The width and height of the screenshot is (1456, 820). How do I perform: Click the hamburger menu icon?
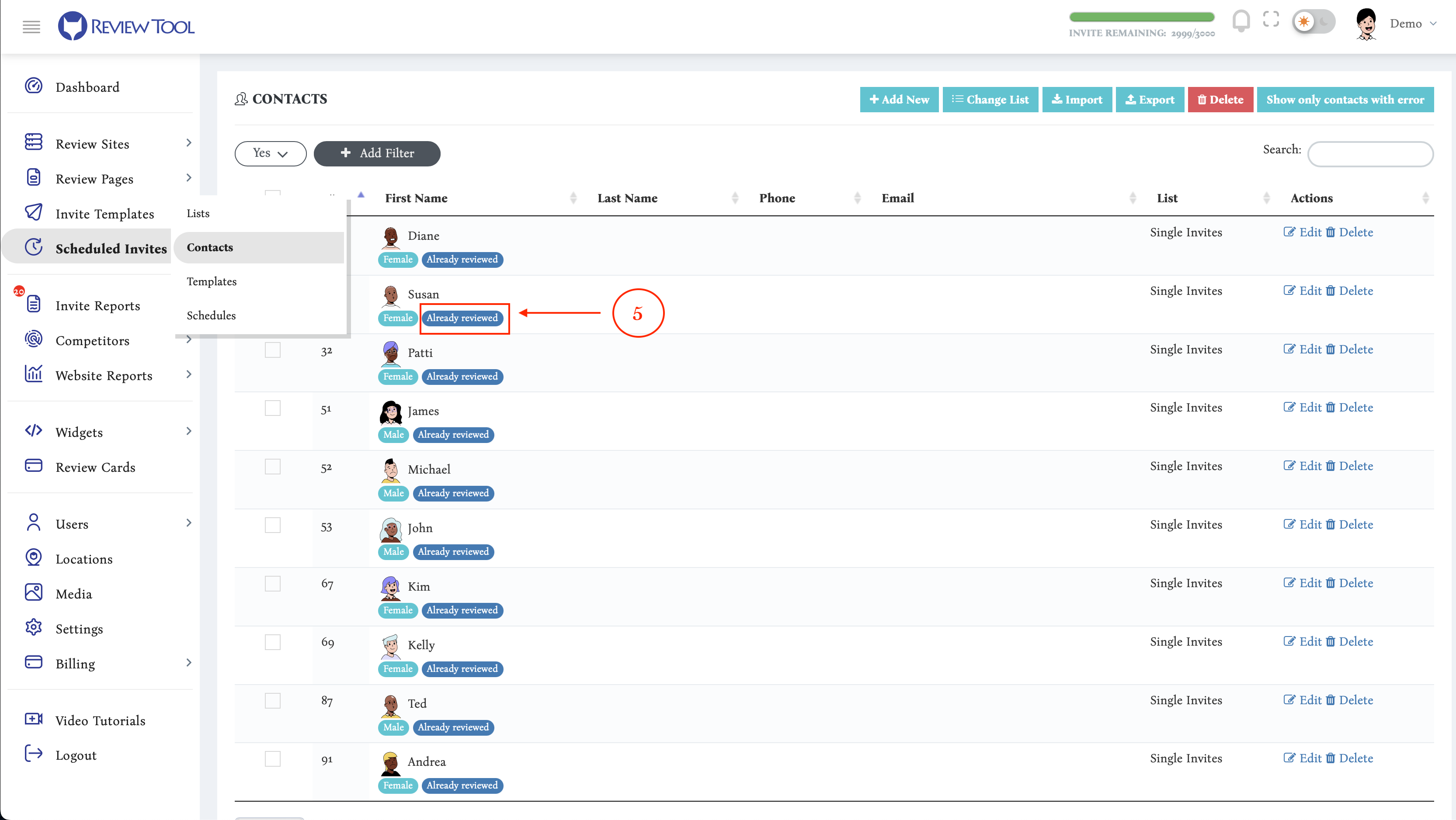31,27
